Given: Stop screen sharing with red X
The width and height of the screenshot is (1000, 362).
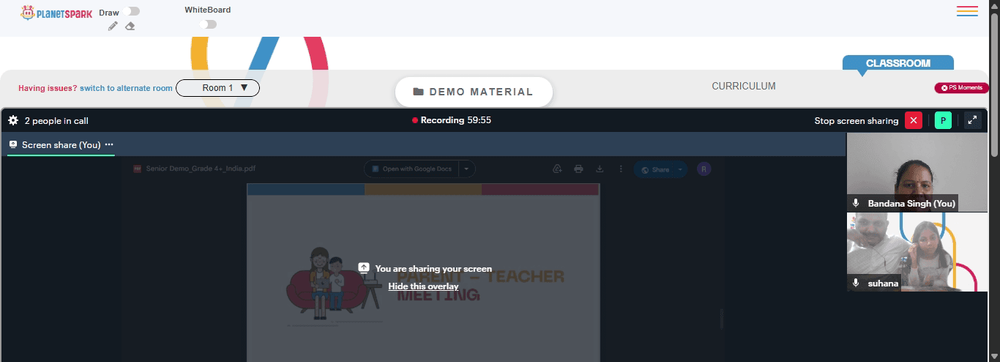Looking at the screenshot, I should (x=913, y=120).
